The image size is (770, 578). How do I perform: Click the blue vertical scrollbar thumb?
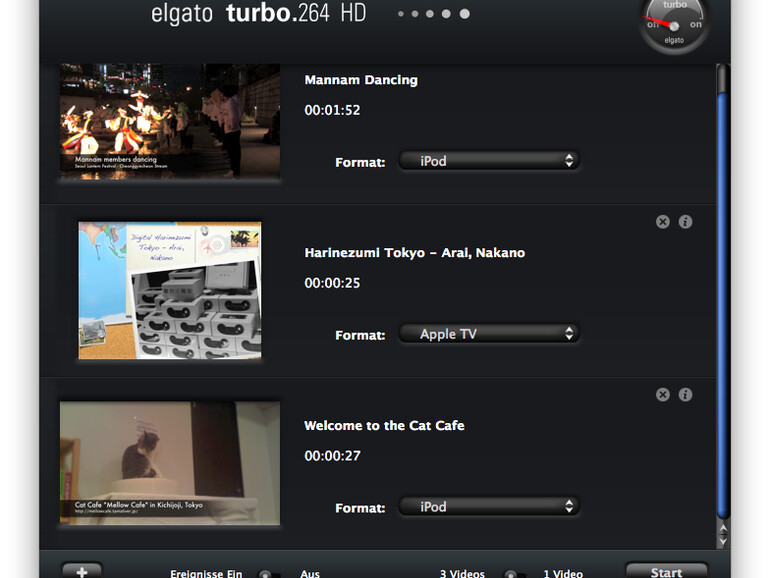tap(722, 304)
